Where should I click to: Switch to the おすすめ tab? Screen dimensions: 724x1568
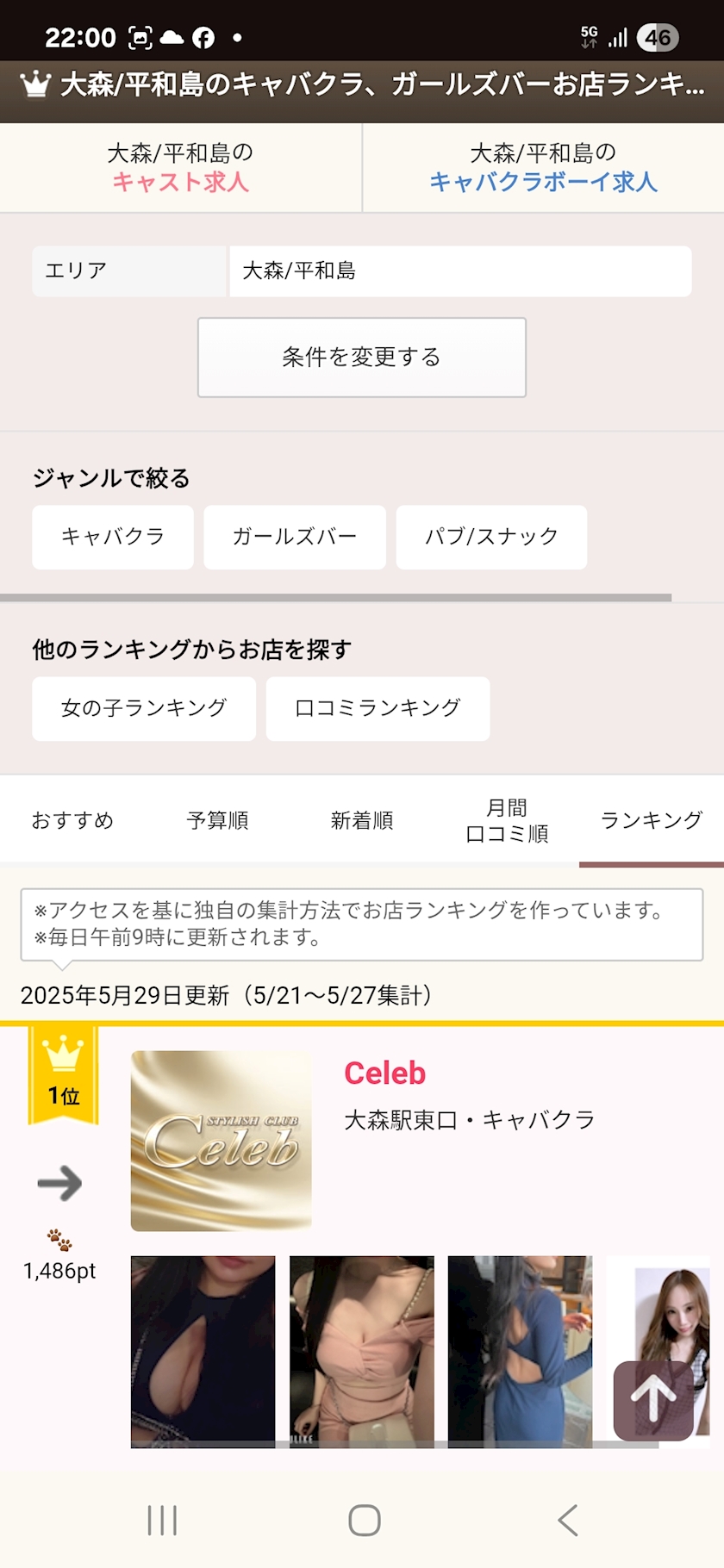(72, 820)
